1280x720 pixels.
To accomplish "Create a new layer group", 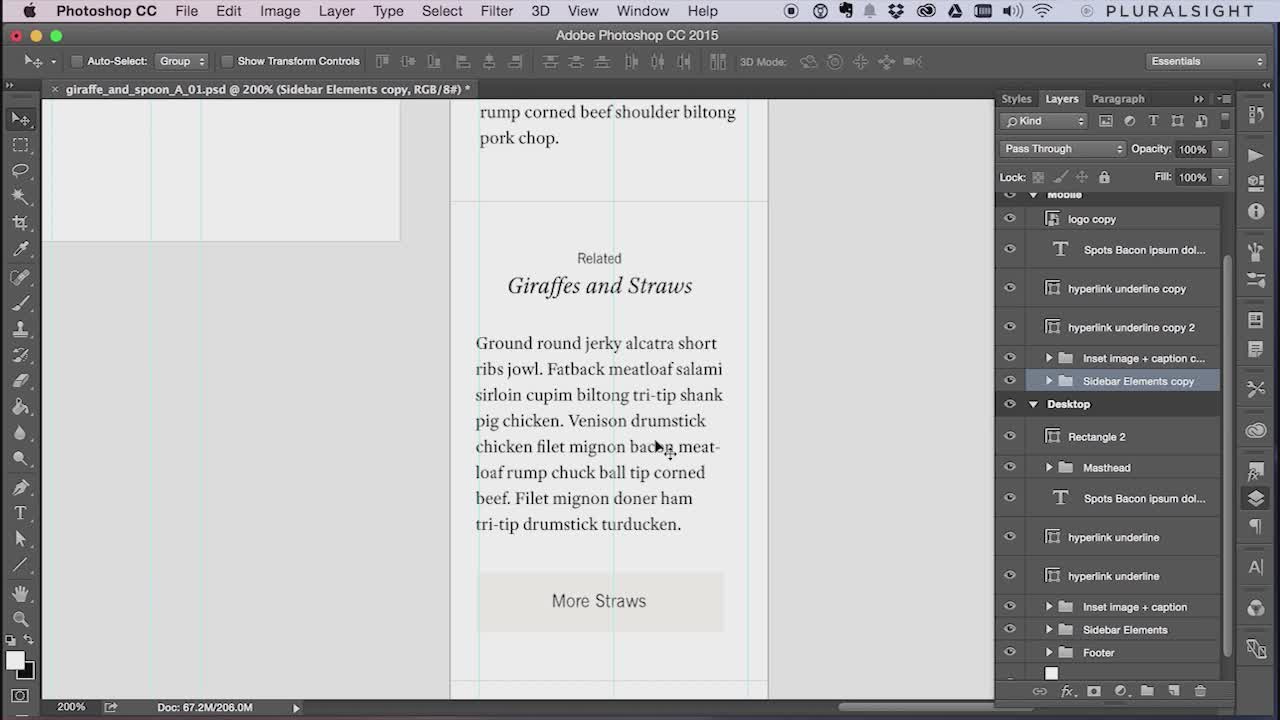I will point(1147,691).
